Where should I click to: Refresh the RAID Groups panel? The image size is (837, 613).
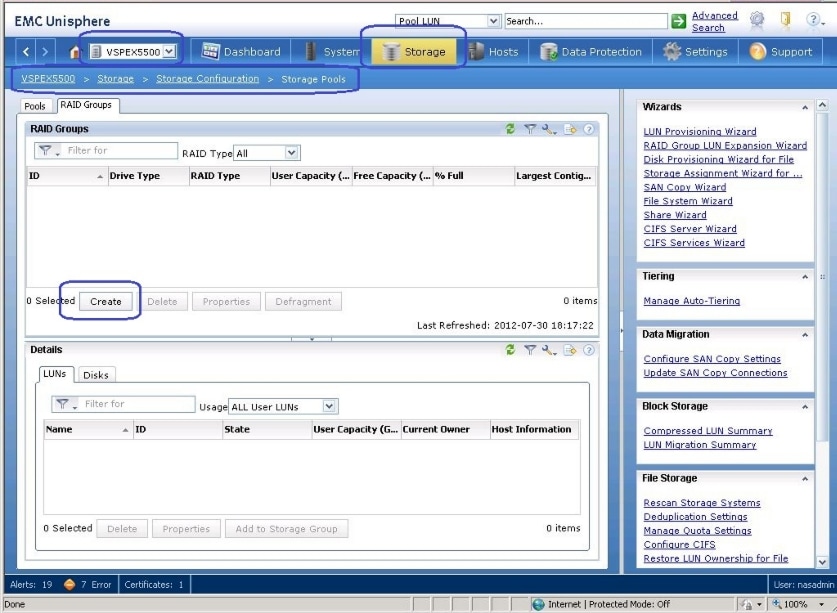point(511,129)
